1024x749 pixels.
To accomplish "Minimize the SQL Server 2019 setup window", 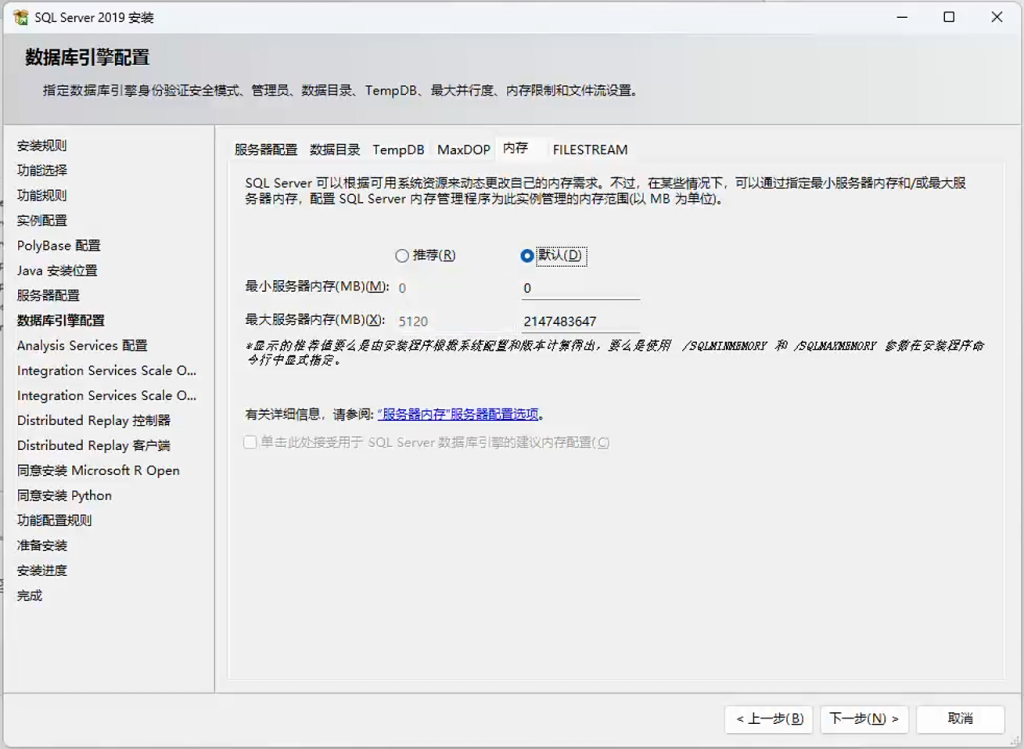I will pos(903,17).
